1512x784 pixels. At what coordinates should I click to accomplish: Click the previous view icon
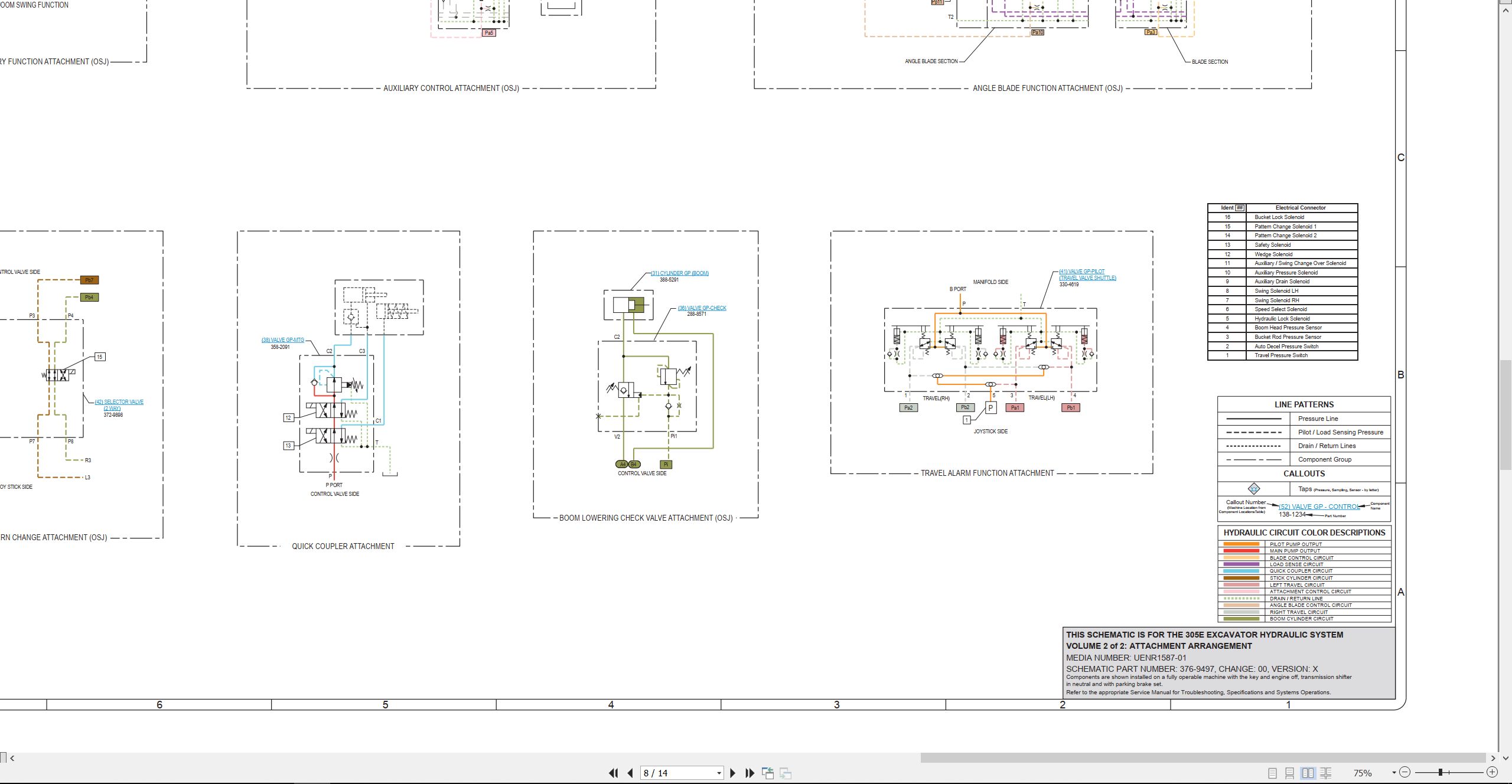(x=768, y=773)
